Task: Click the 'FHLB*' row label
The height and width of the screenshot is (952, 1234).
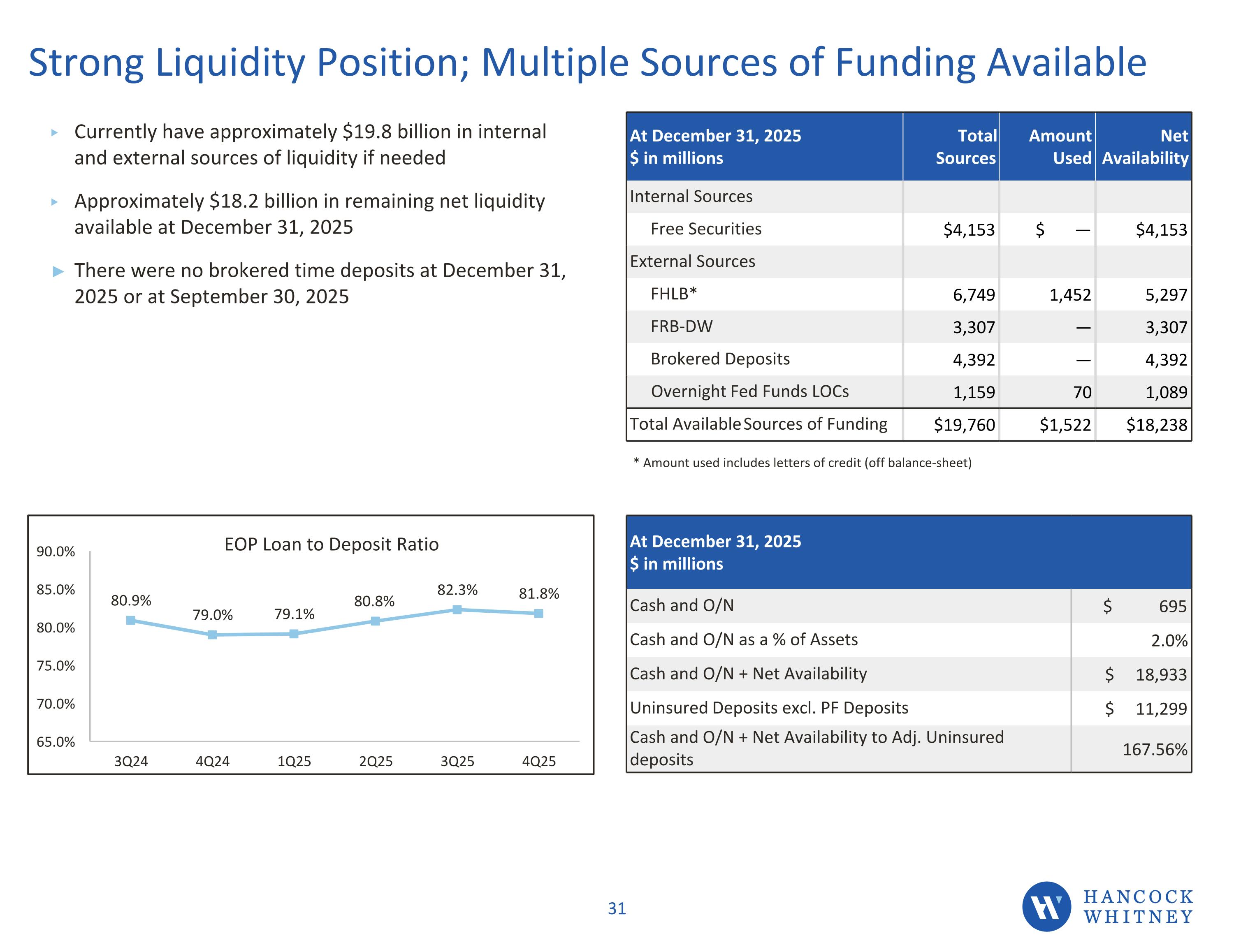Action: click(x=673, y=294)
